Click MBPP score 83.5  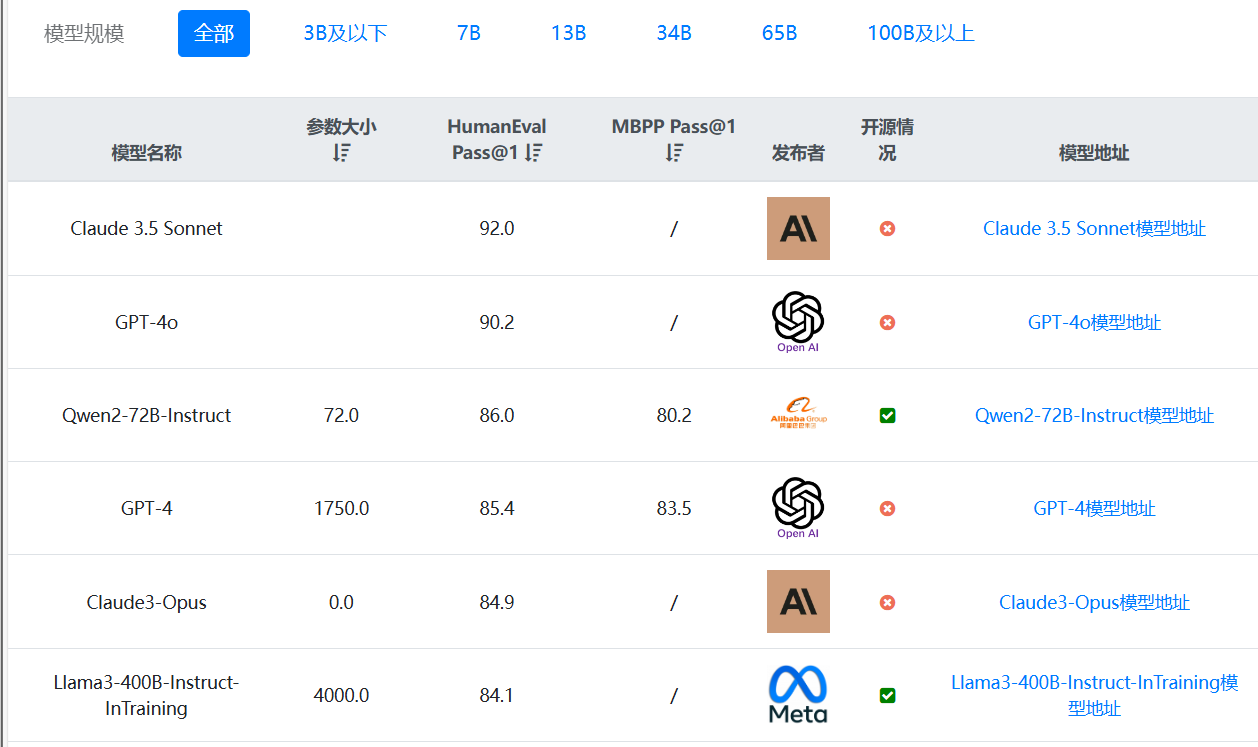pos(674,508)
